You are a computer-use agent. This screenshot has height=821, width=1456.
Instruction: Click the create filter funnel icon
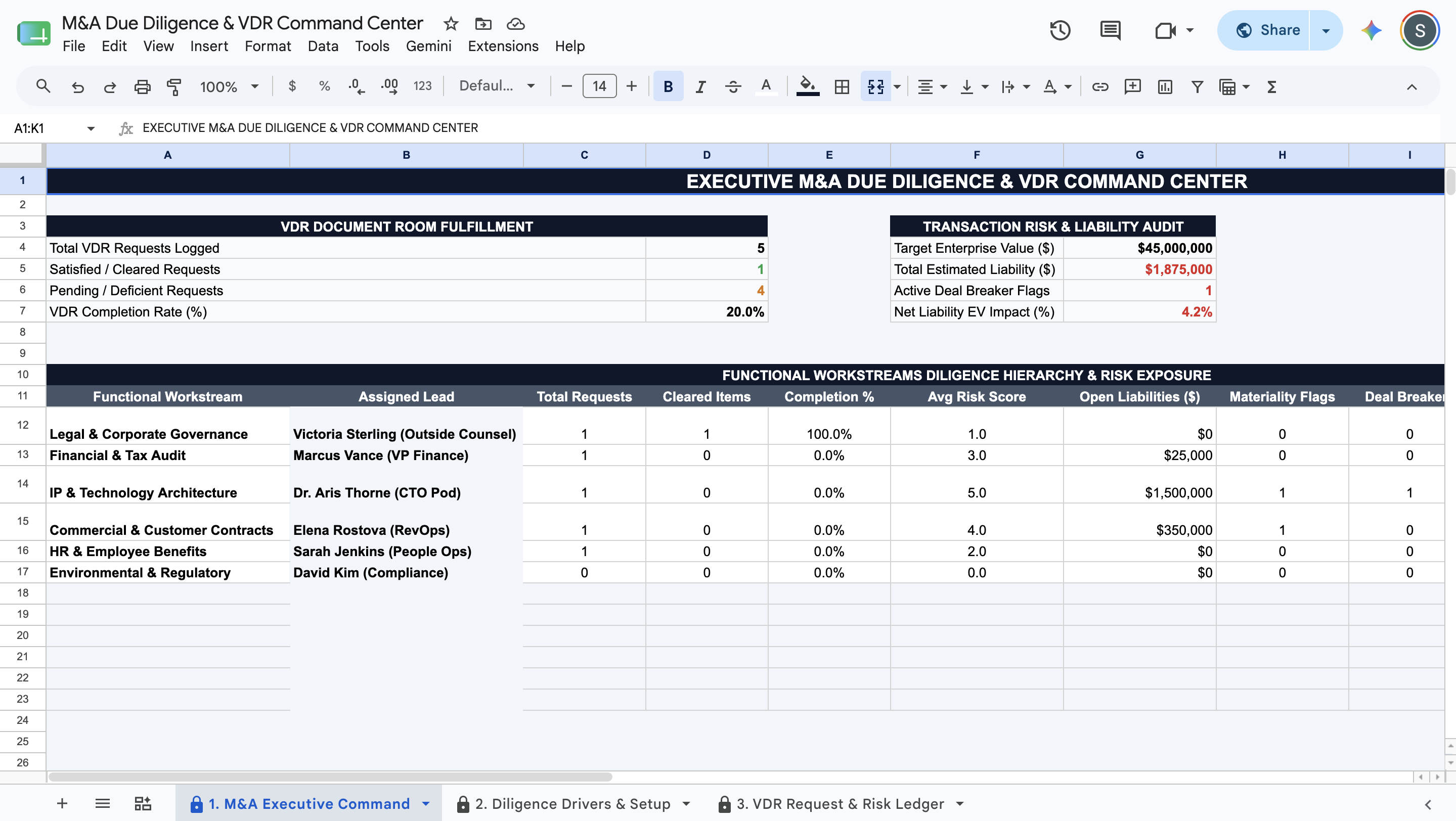tap(1197, 86)
